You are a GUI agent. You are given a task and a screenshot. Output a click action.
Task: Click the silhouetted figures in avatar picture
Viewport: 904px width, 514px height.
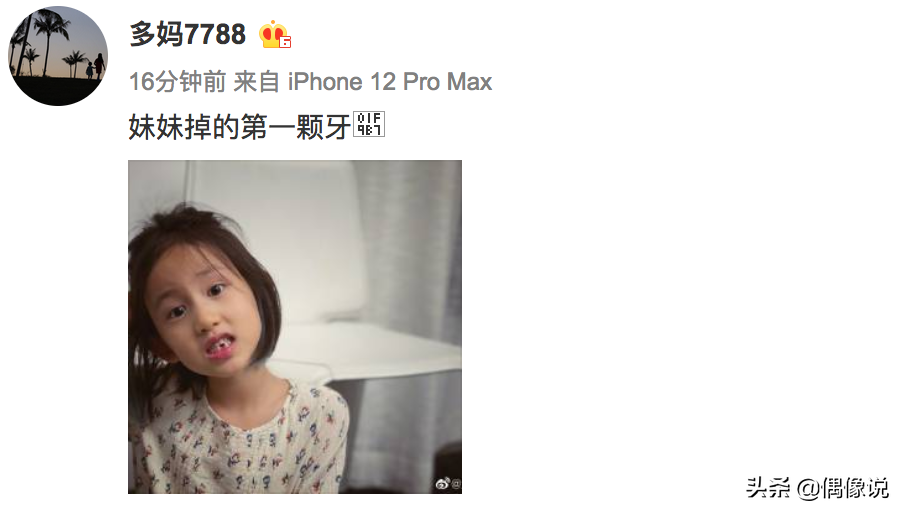95,66
